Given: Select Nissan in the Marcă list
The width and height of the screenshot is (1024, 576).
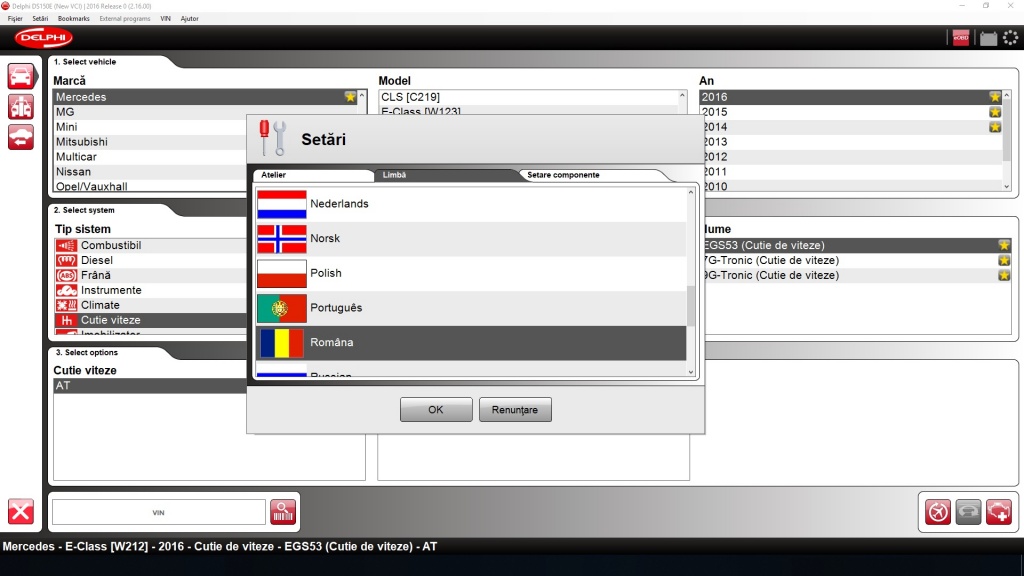Looking at the screenshot, I should click(150, 172).
